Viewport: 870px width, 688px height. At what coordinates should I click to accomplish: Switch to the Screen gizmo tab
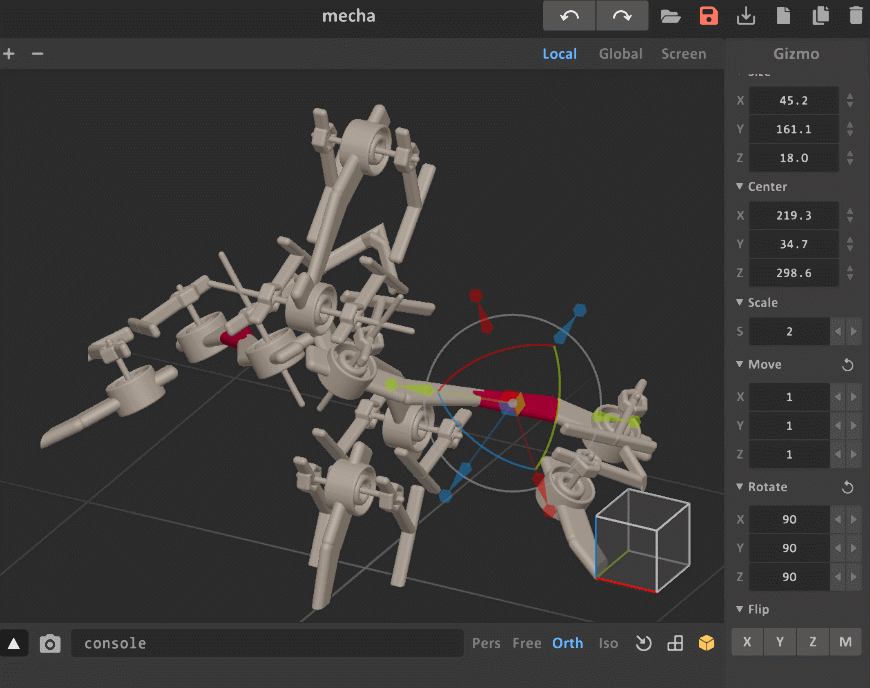click(x=683, y=54)
